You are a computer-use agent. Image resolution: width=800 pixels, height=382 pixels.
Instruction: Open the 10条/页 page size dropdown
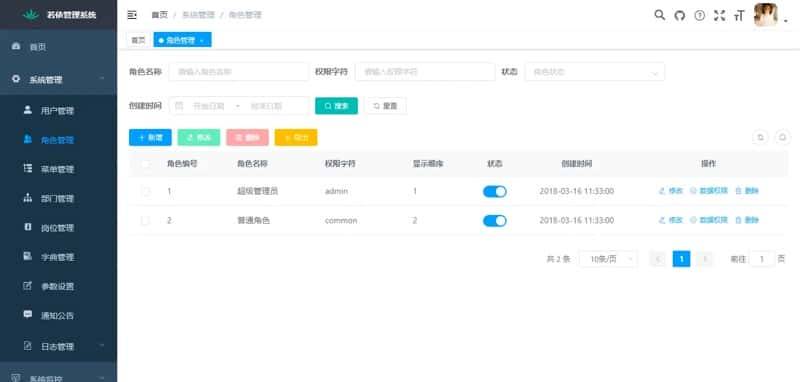point(608,259)
